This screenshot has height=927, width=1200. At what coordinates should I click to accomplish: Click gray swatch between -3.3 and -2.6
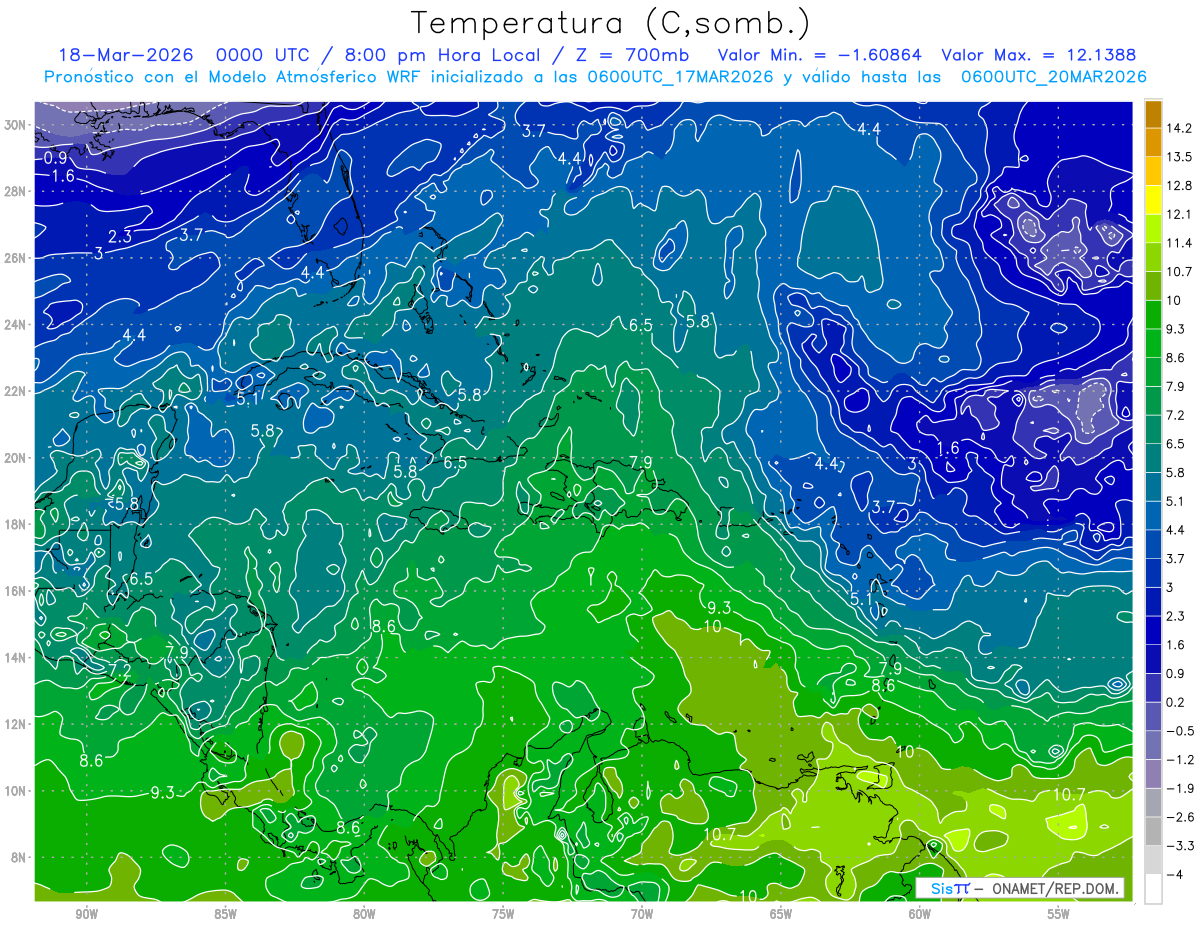[1153, 832]
